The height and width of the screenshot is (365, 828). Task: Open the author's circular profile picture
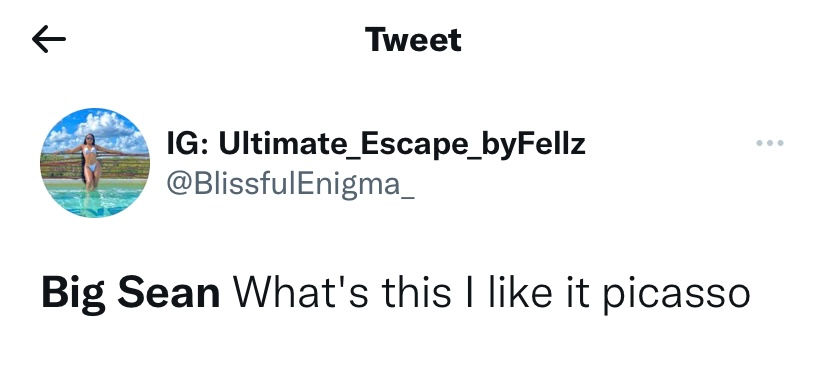tap(95, 163)
